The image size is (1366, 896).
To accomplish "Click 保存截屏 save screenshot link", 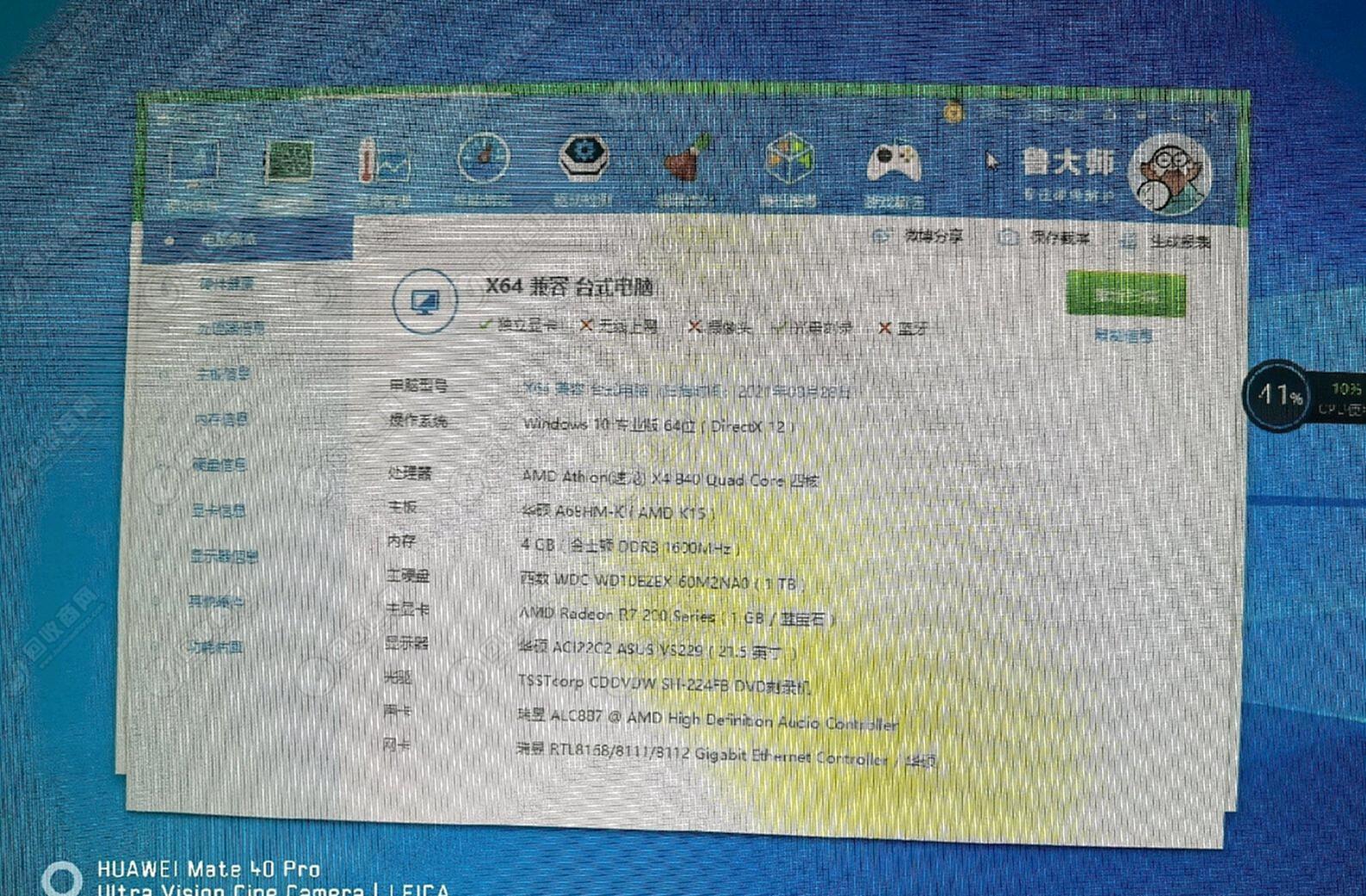I will (x=1044, y=238).
